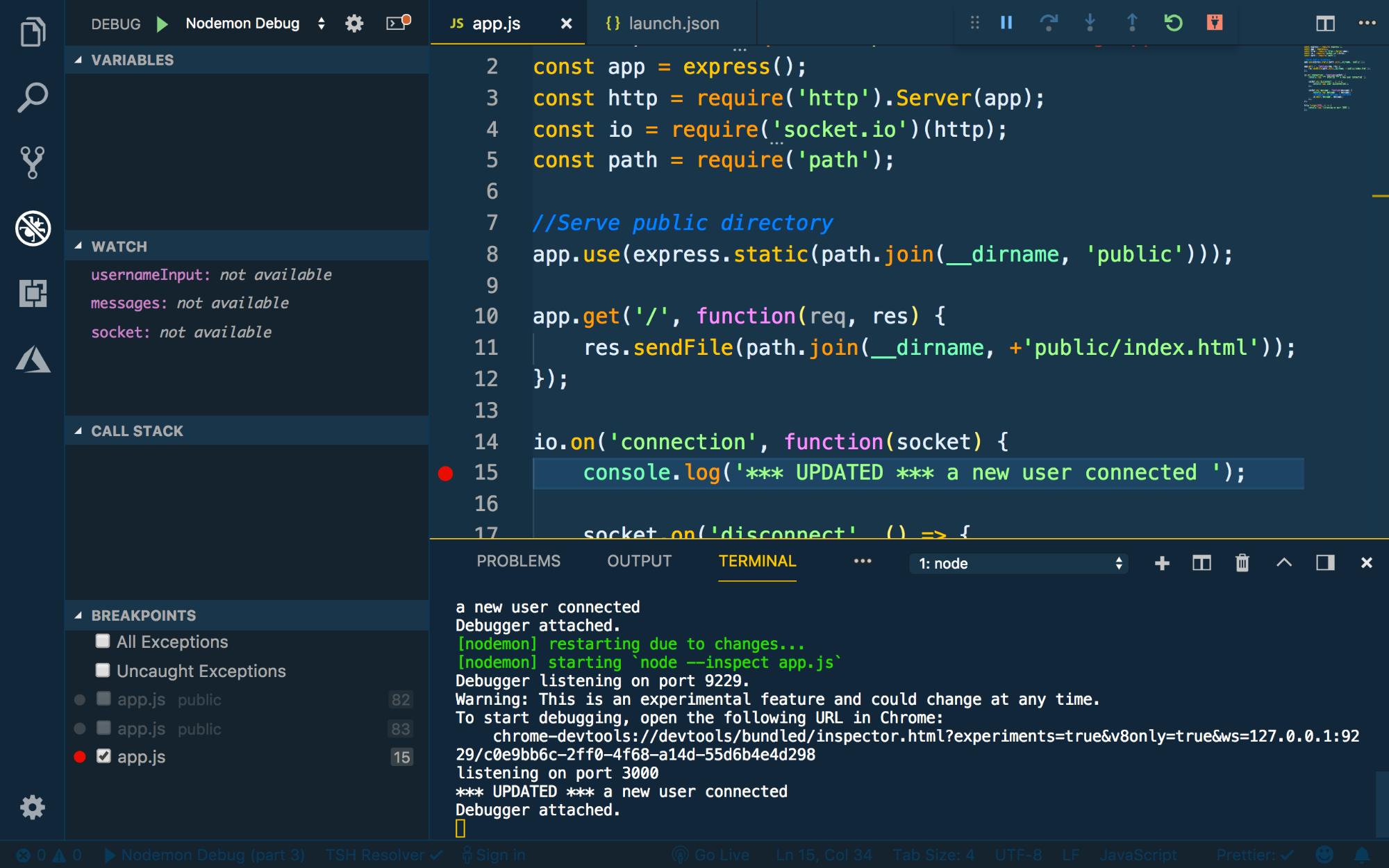Open the Debug view icon
The width and height of the screenshot is (1389, 868).
tap(33, 228)
